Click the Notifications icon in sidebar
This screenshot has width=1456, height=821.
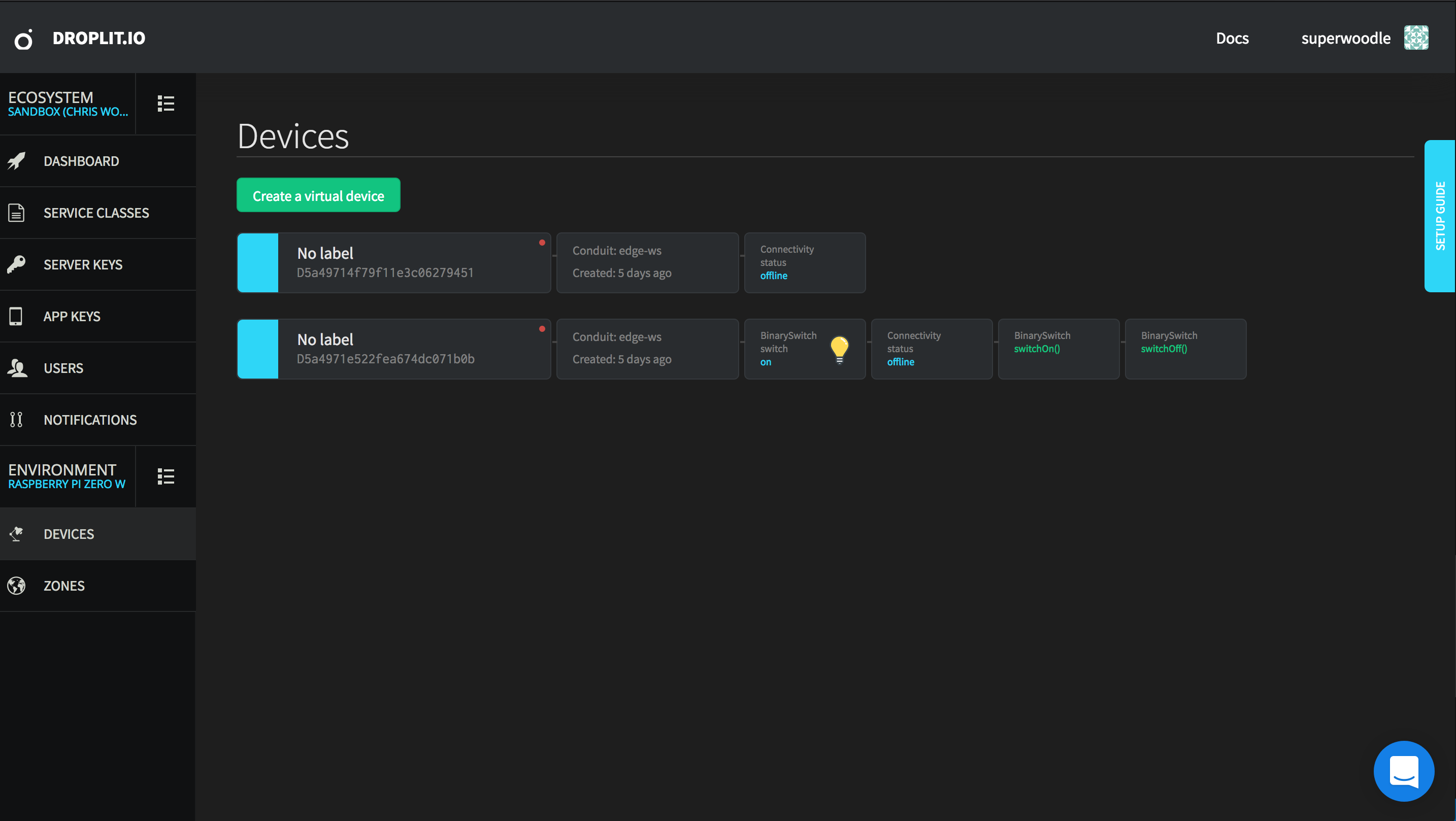coord(16,420)
